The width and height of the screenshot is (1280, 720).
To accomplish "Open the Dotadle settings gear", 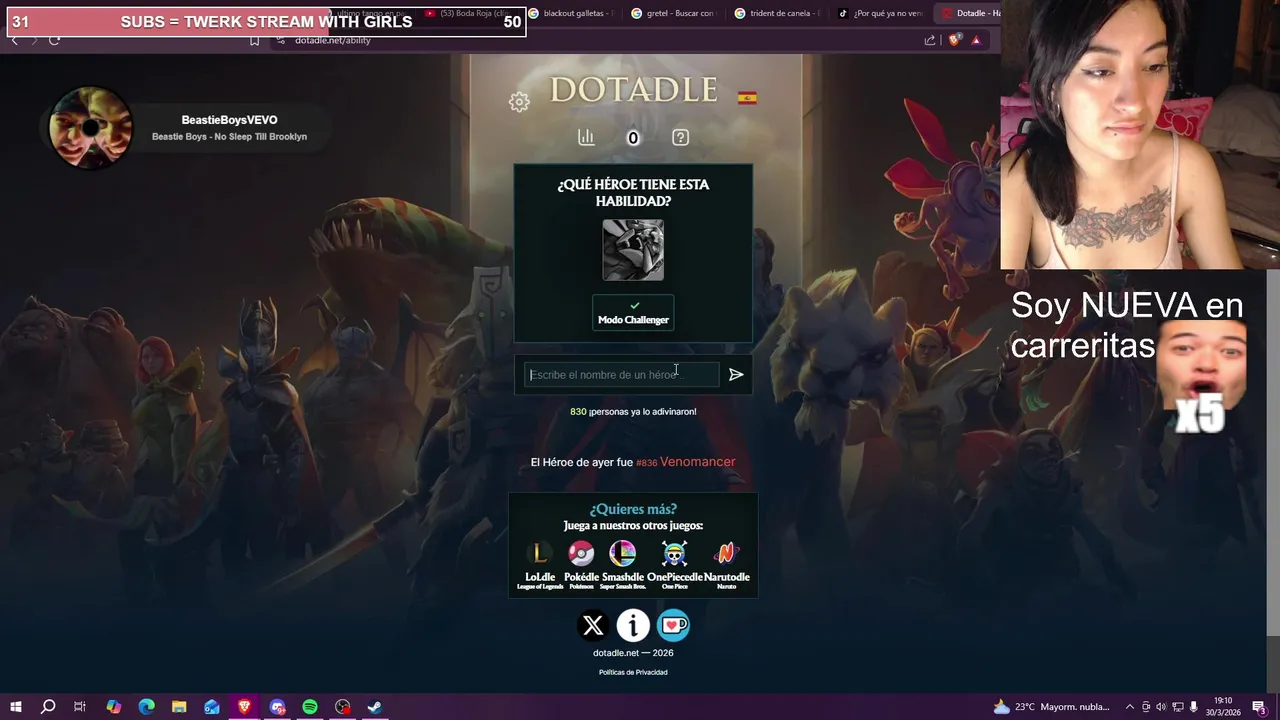I will (x=519, y=102).
